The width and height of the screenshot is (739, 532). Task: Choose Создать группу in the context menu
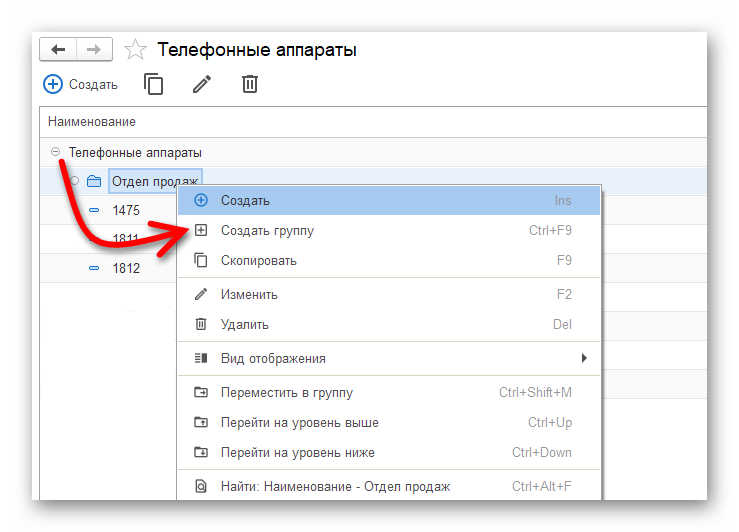(x=389, y=230)
